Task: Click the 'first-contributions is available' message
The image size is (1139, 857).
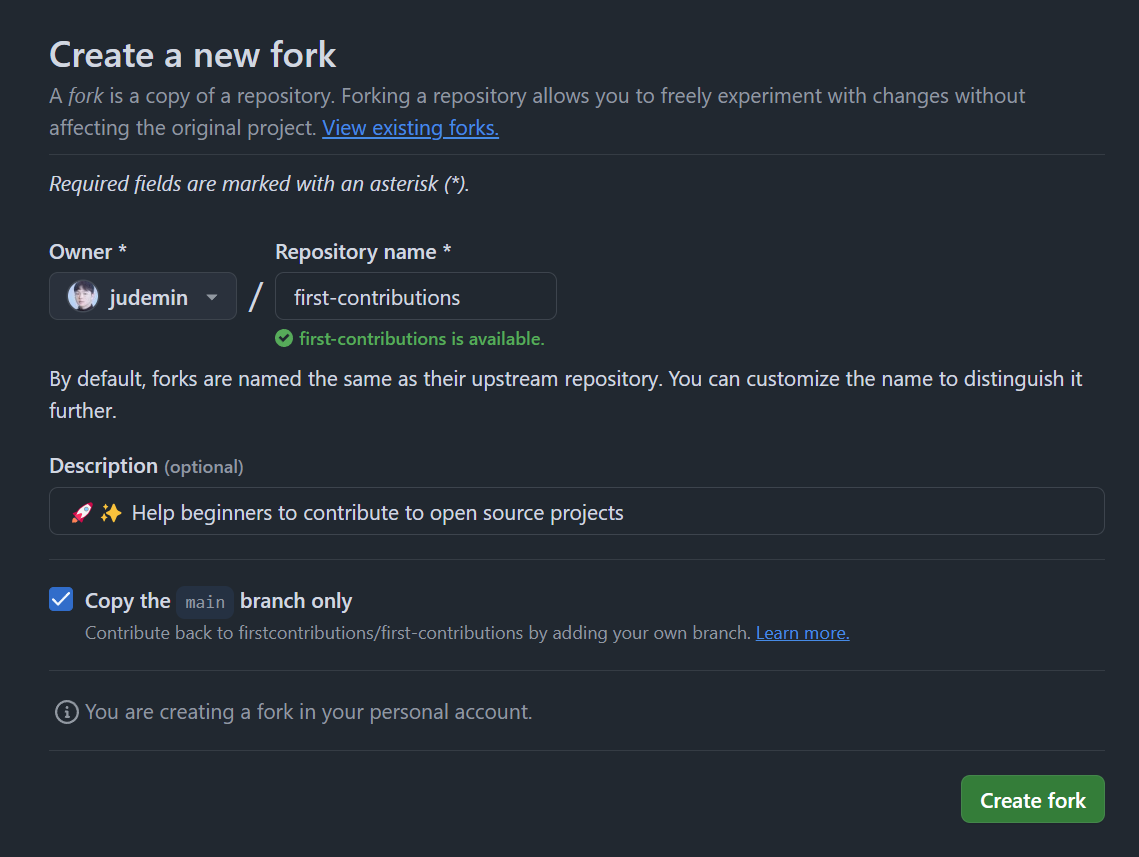Action: (420, 339)
